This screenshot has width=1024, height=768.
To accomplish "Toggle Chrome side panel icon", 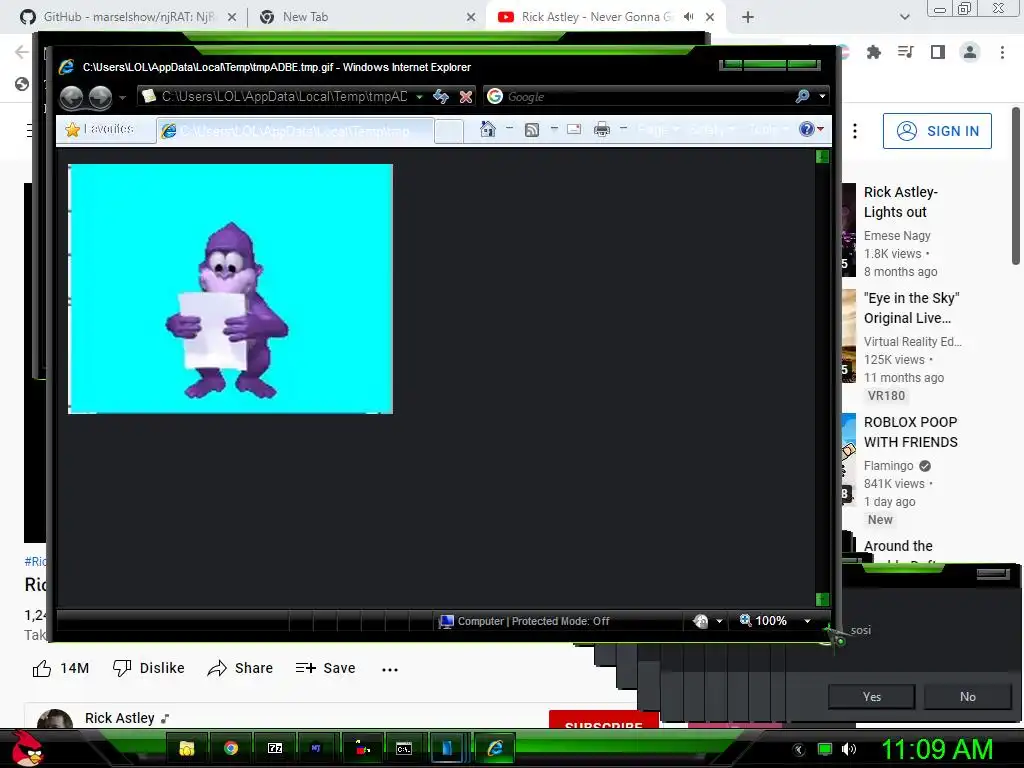I will point(938,52).
